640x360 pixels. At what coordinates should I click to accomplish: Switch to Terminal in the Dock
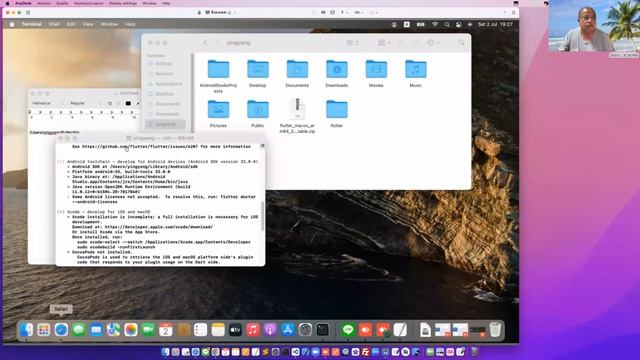tap(322, 330)
